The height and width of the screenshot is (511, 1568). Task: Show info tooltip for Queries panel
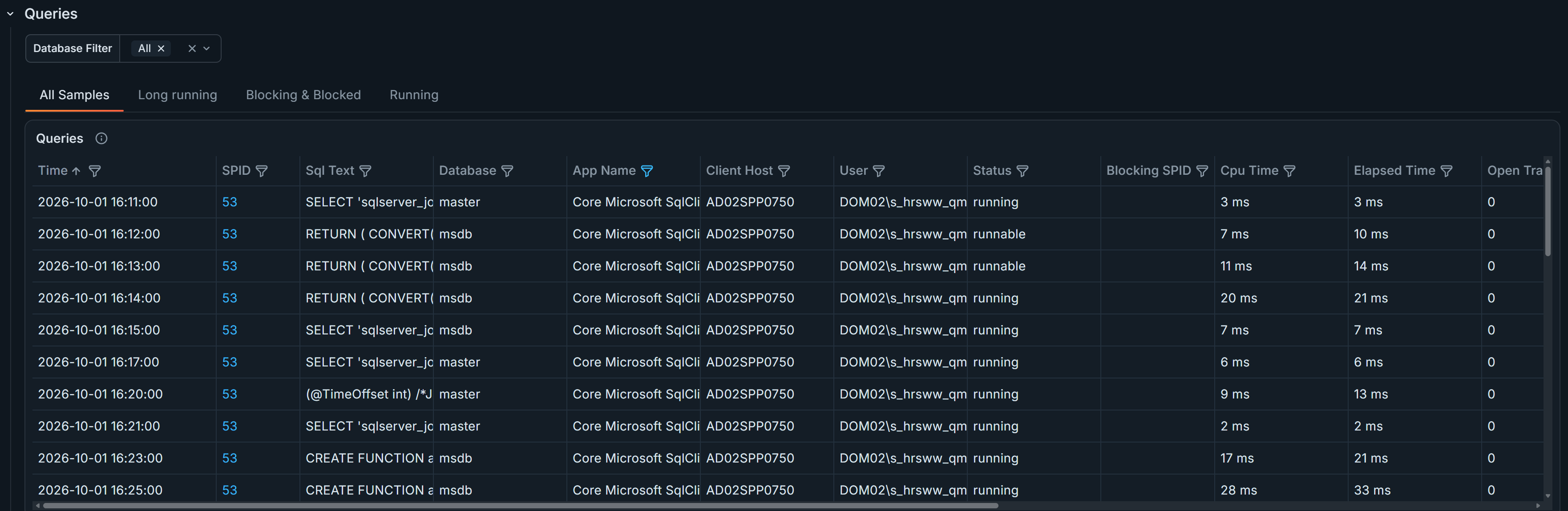pyautogui.click(x=101, y=139)
